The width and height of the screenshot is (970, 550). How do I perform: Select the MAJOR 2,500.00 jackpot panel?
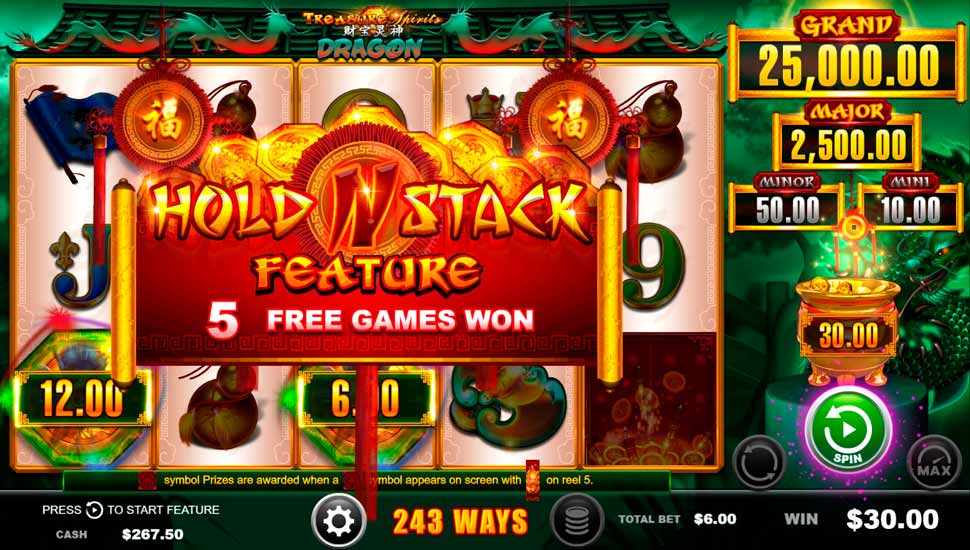(847, 137)
